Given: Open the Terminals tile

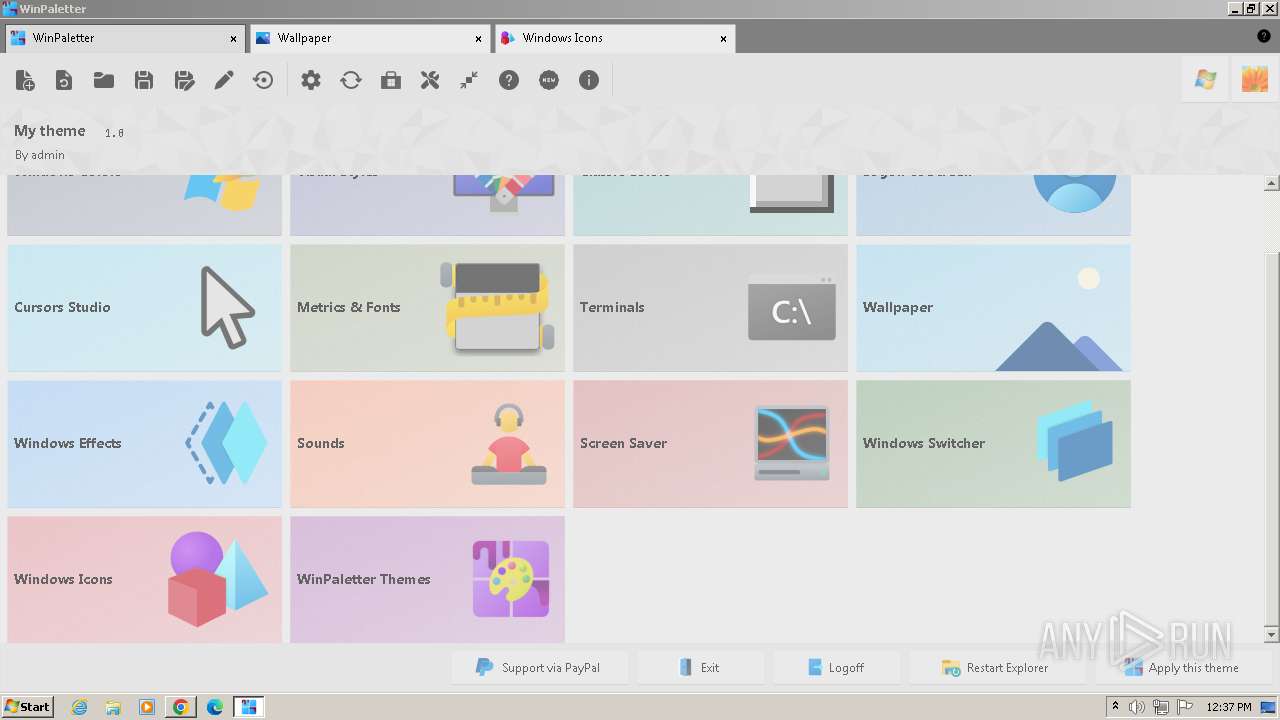Looking at the screenshot, I should 710,308.
